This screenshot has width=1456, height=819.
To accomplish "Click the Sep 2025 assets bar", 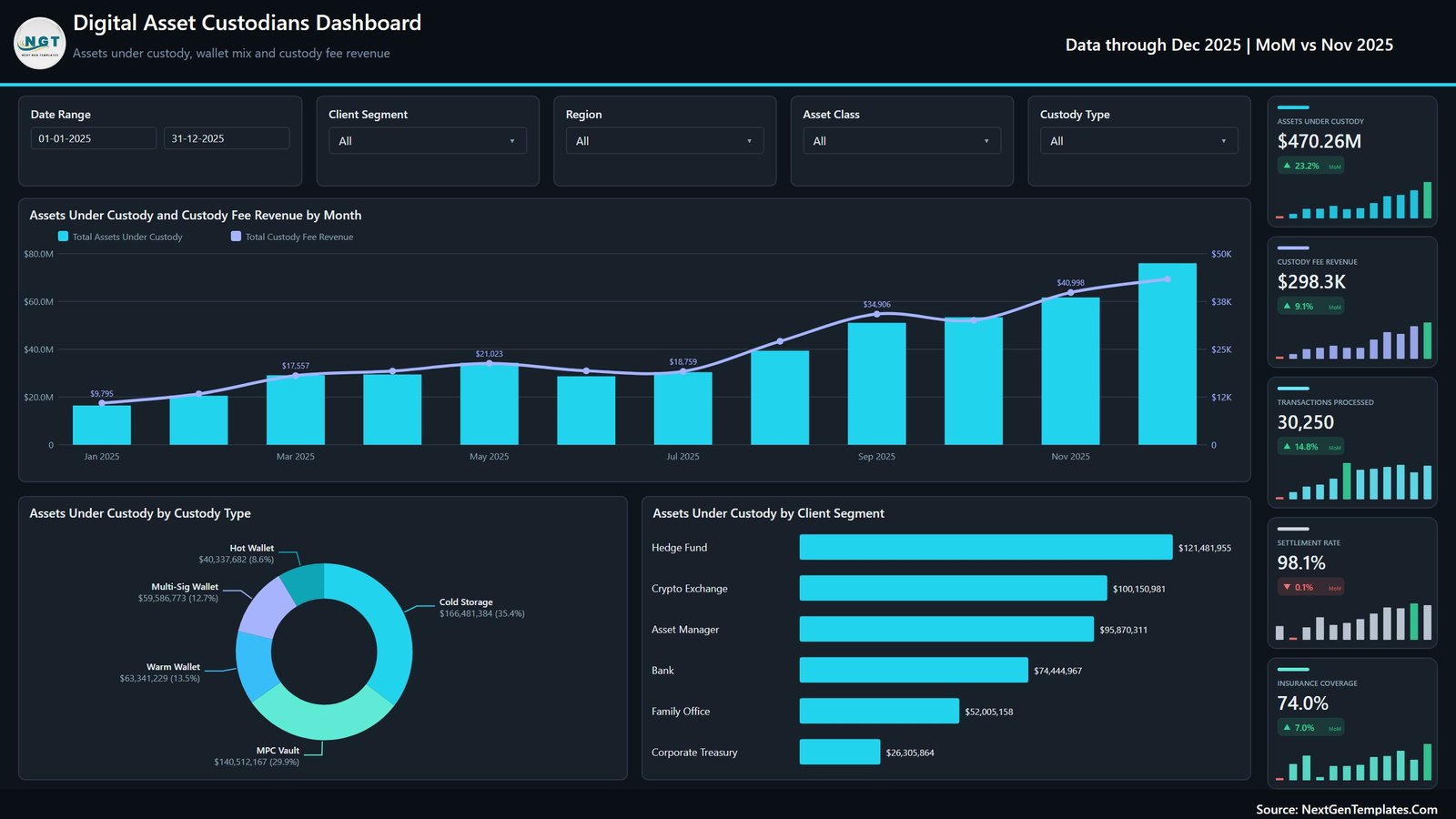I will point(876,384).
